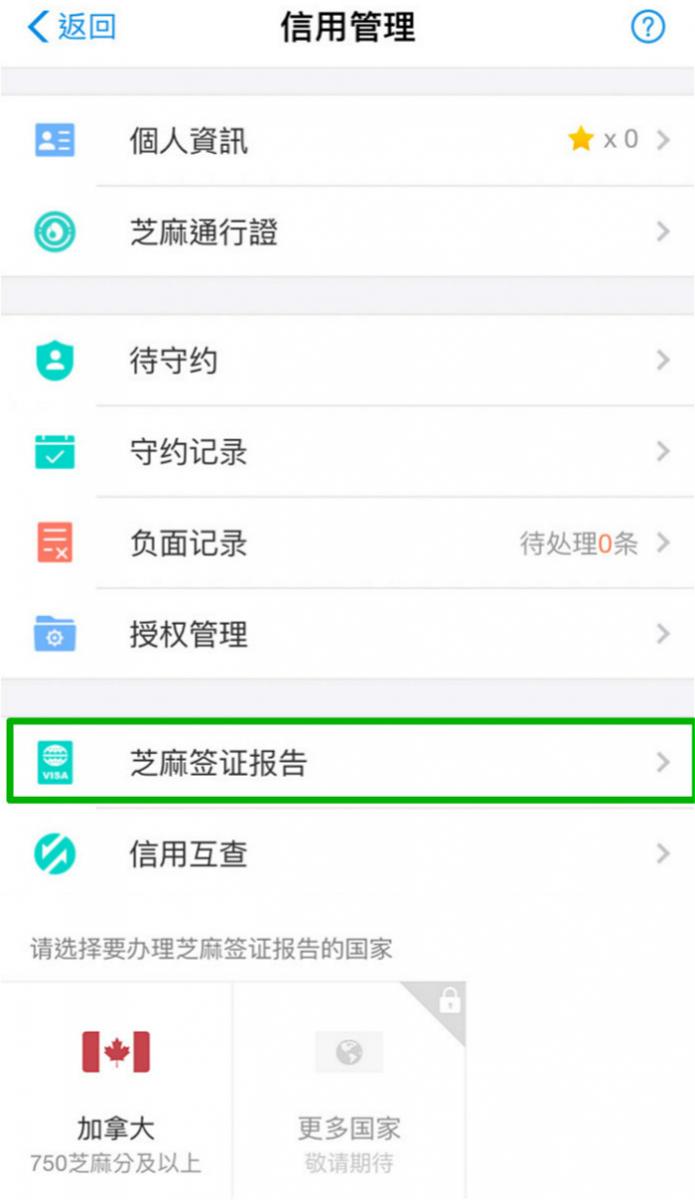Tap the red 负面记录 document icon
695x1200 pixels.
click(x=55, y=543)
